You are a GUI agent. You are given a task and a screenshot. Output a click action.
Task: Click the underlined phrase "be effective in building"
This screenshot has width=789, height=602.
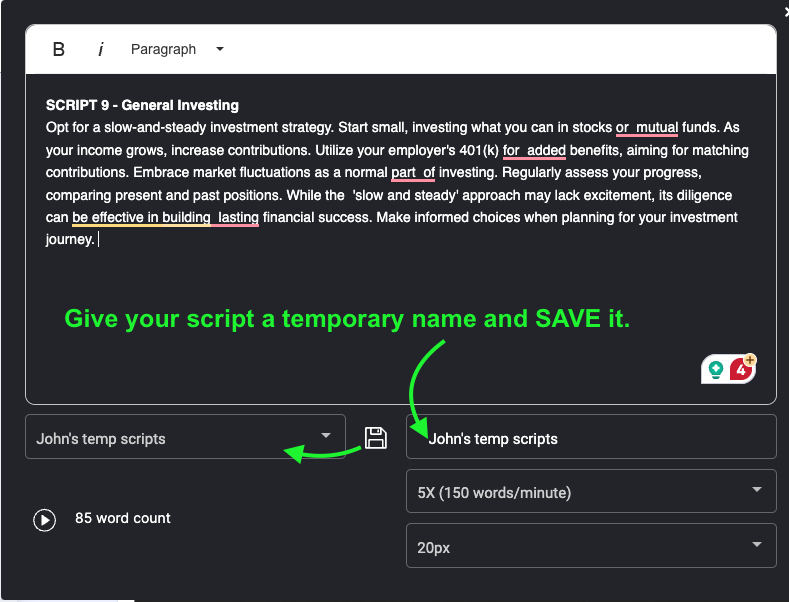click(x=141, y=217)
